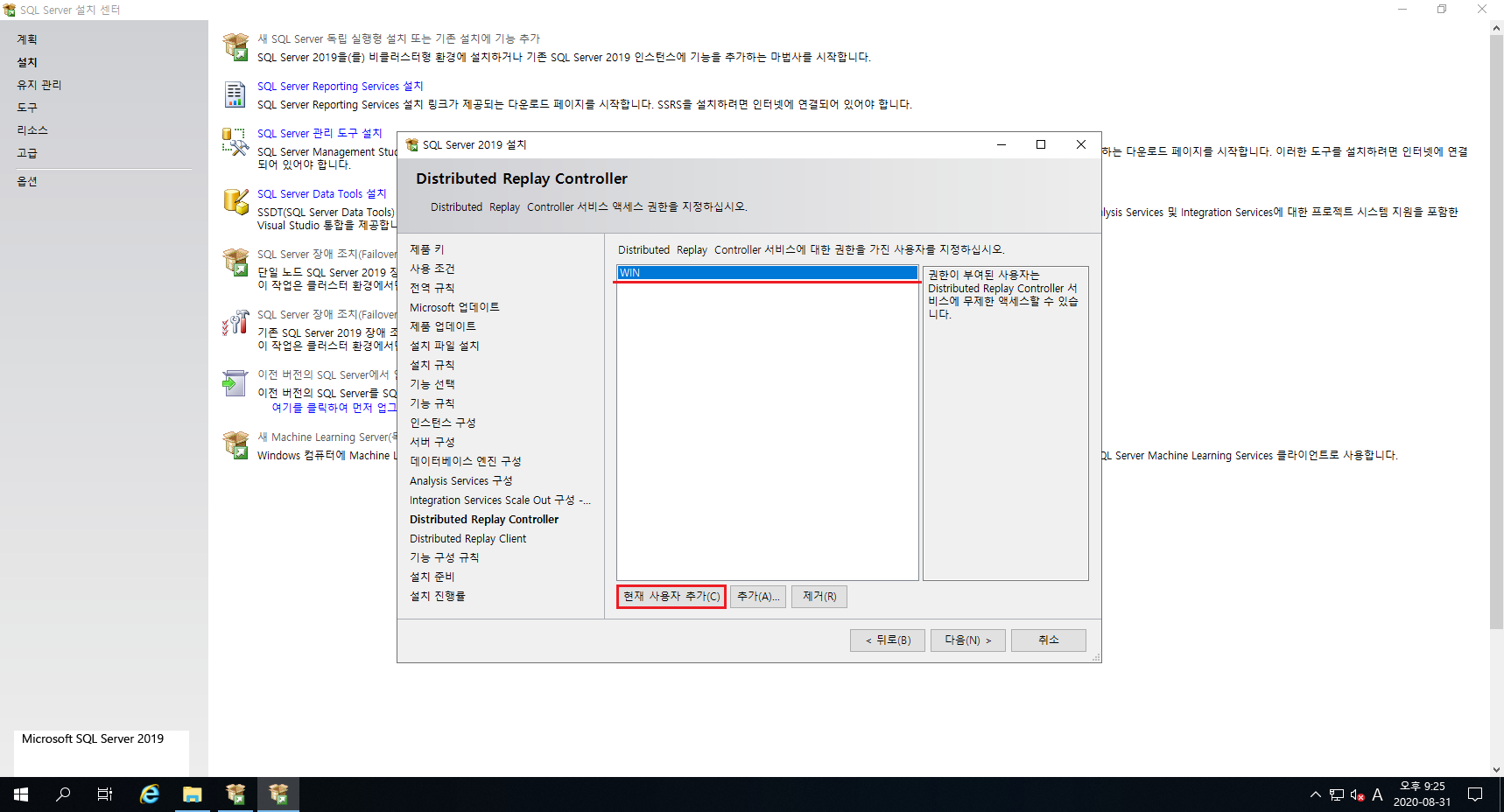Click the volume icon in system tray

coord(1357,794)
